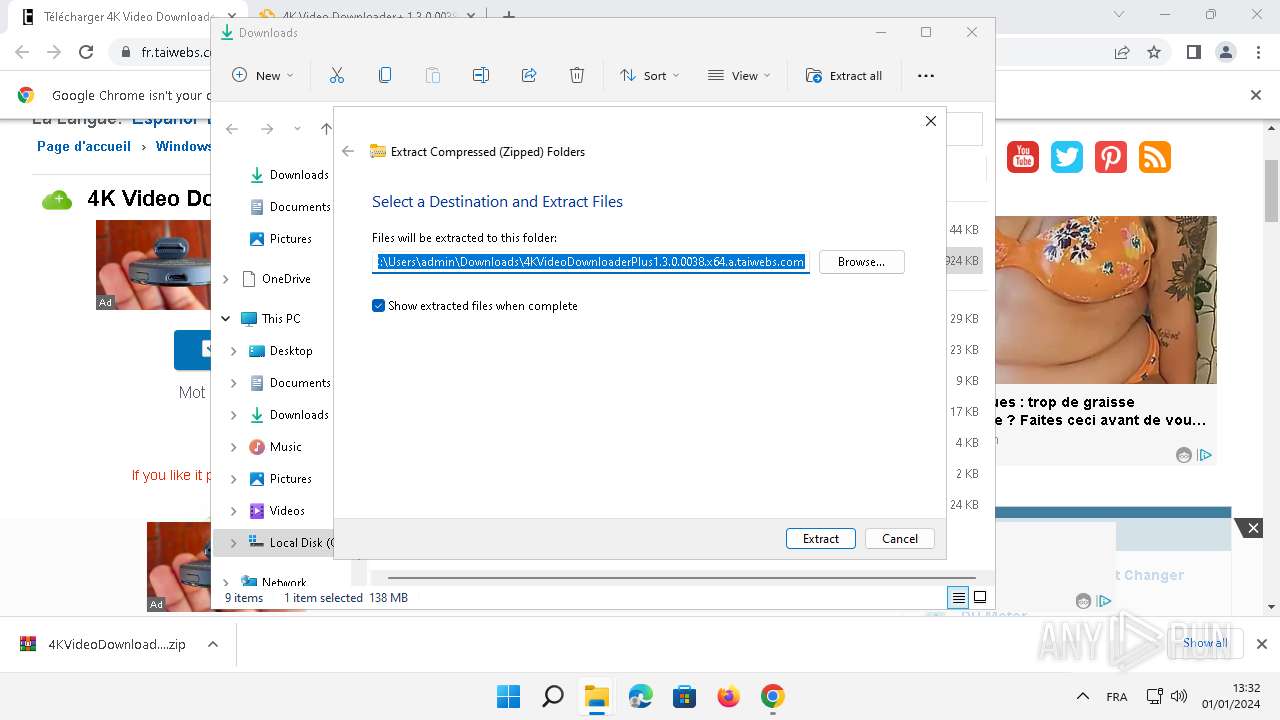Open a new Chrome tab
Image resolution: width=1280 pixels, height=720 pixels.
point(509,16)
